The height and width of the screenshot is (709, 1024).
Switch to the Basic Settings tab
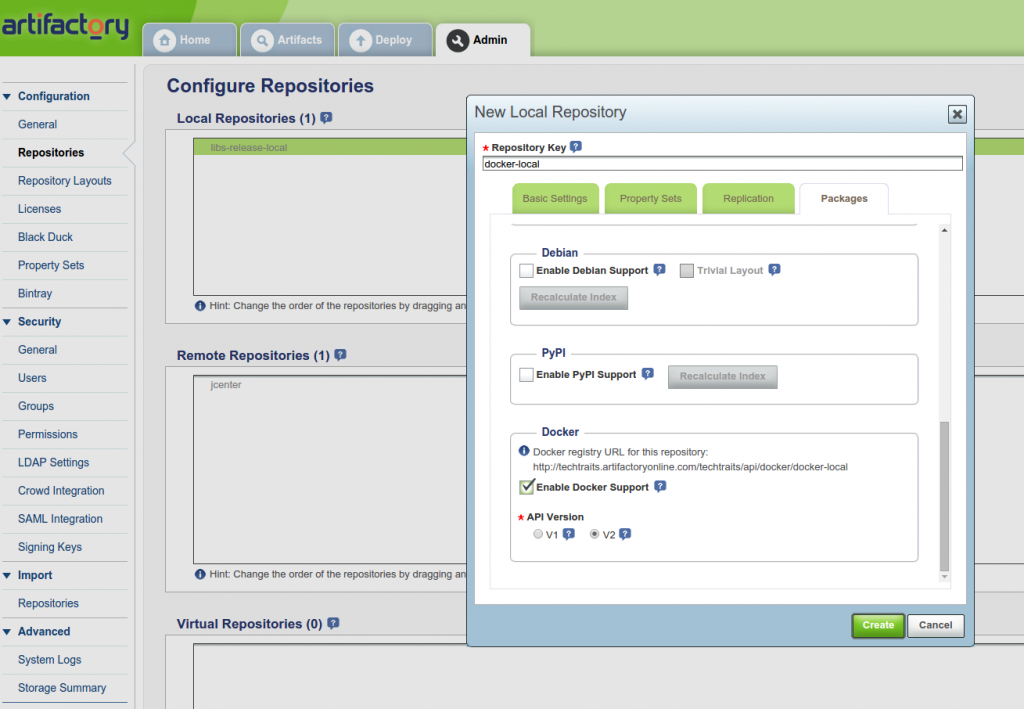coord(555,199)
